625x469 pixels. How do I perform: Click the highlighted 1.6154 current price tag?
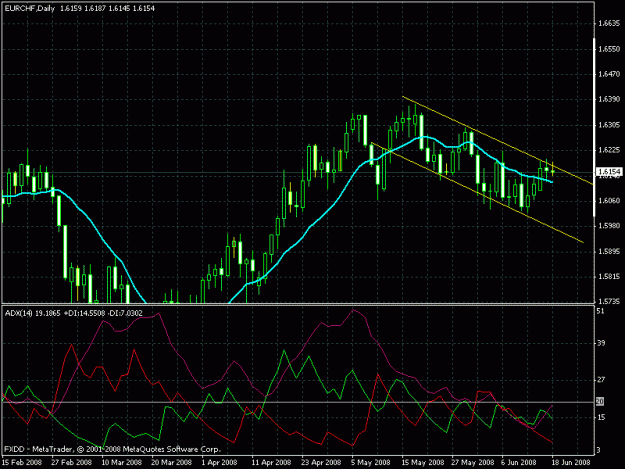609,172
